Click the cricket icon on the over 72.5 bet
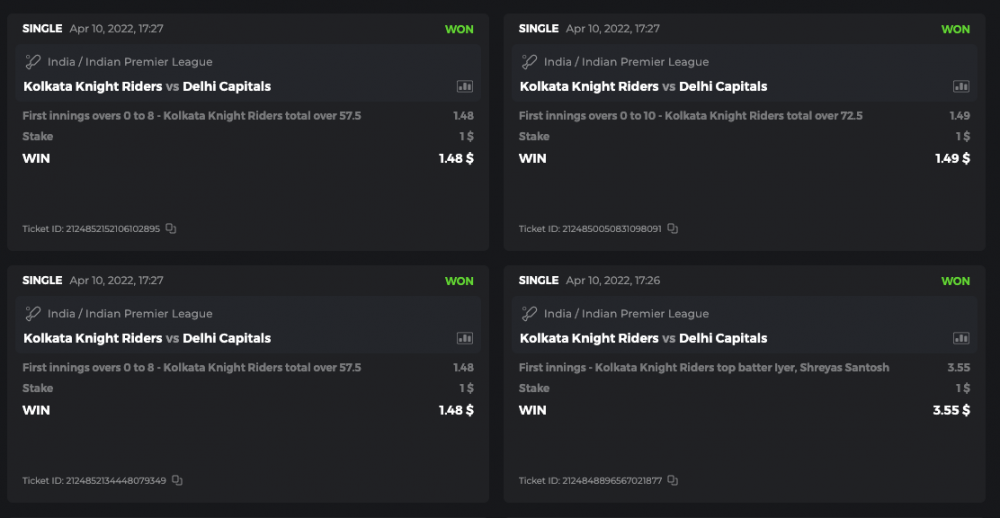The image size is (1000, 518). pyautogui.click(x=529, y=62)
